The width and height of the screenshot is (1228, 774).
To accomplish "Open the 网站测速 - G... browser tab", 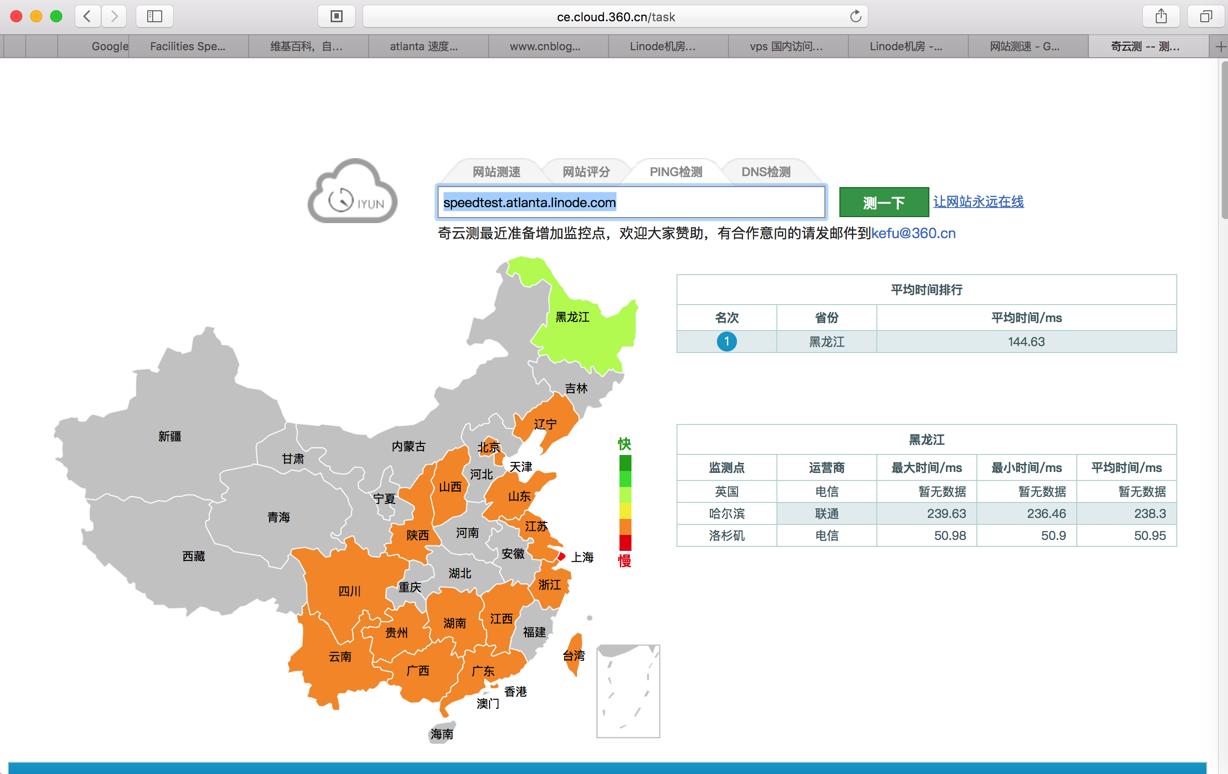I will tap(1027, 46).
